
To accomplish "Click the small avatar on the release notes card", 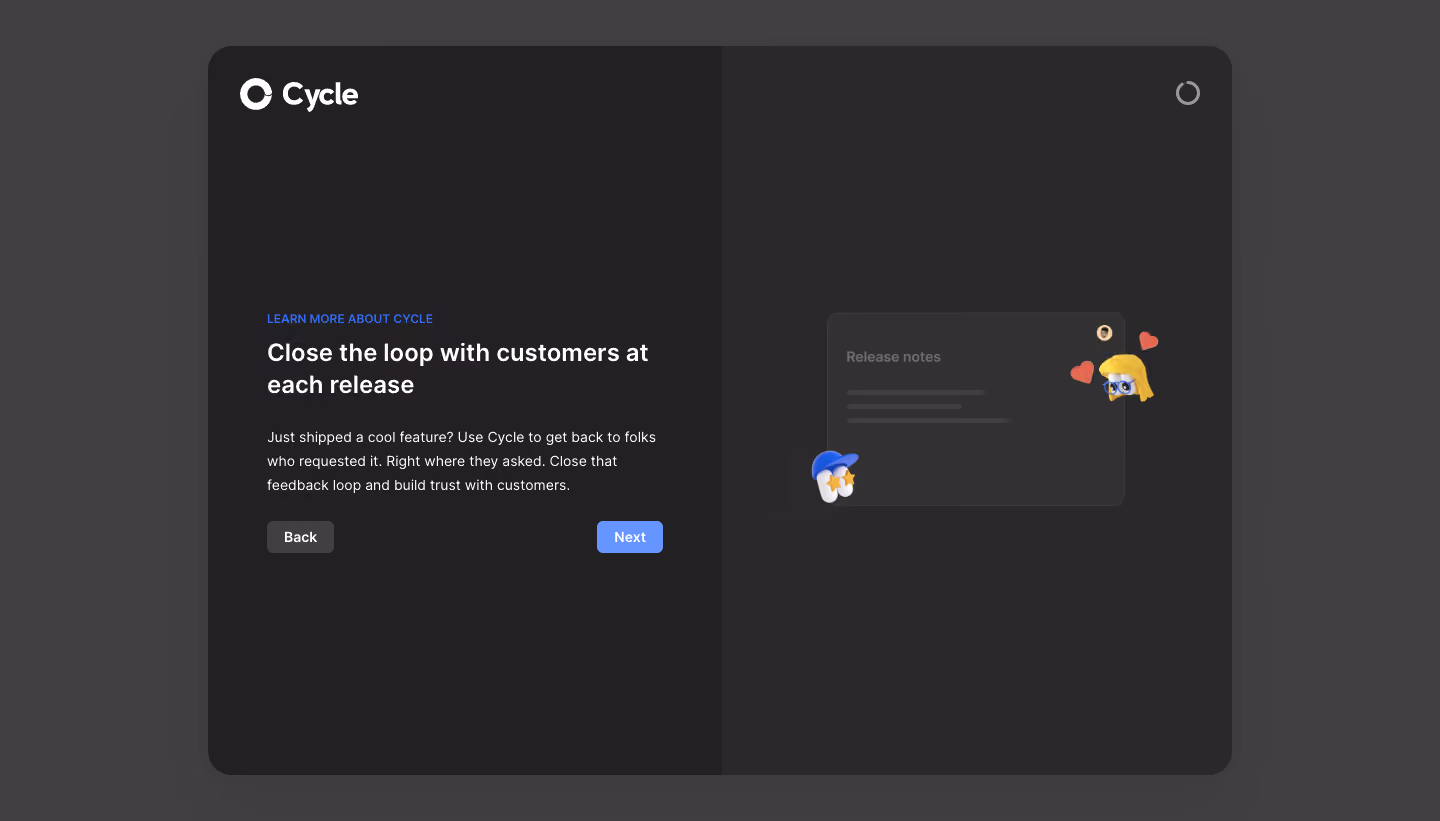I will pyautogui.click(x=1104, y=332).
